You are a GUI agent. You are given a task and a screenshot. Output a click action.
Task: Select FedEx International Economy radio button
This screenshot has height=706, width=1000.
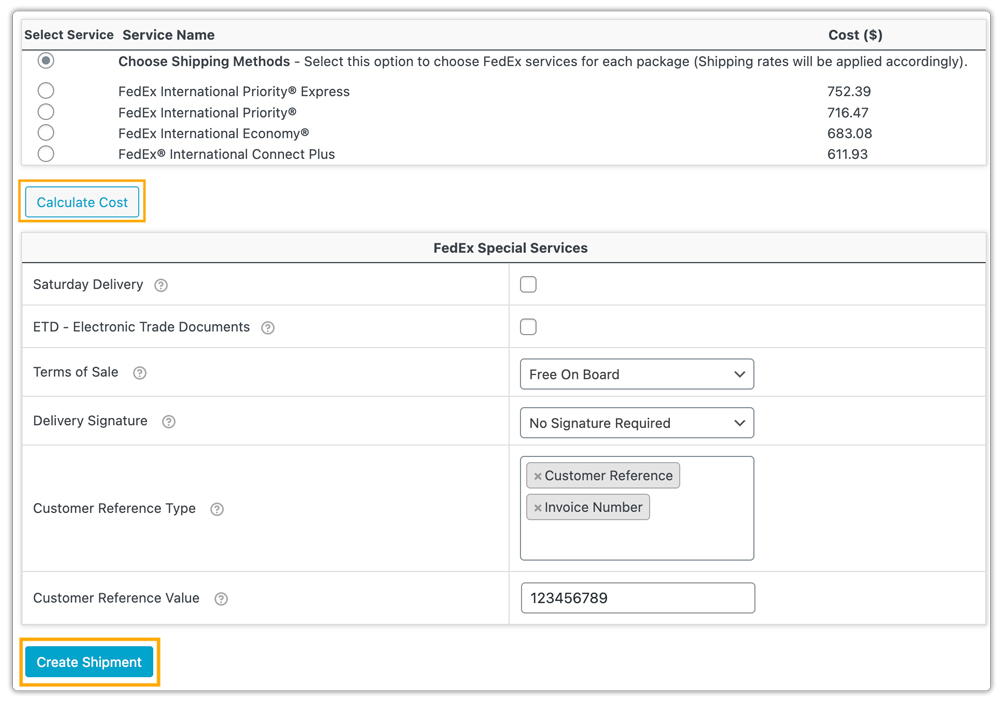[x=46, y=133]
